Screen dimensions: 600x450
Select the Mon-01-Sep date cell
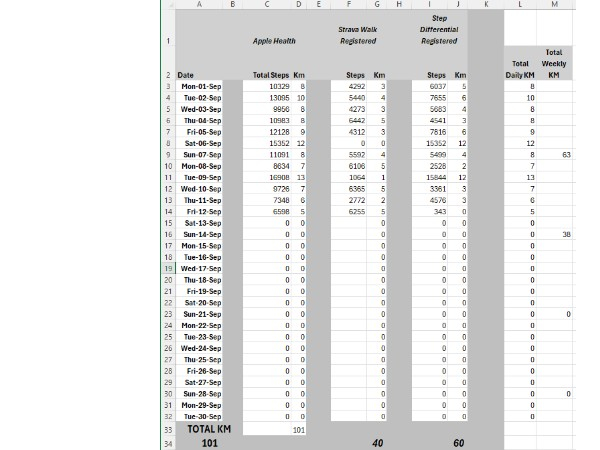pos(198,87)
